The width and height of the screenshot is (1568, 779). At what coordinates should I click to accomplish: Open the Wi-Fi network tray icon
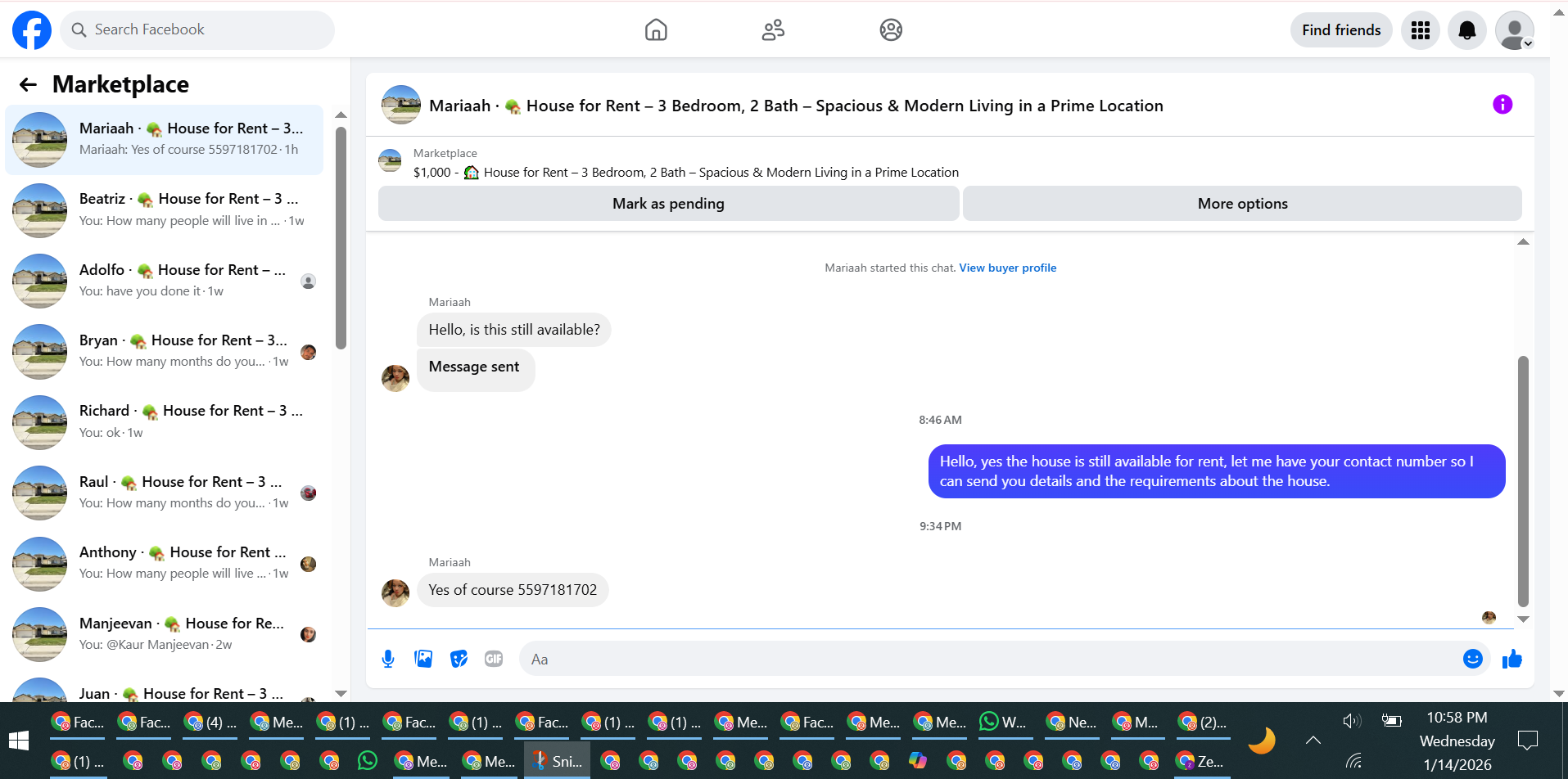[x=1353, y=761]
